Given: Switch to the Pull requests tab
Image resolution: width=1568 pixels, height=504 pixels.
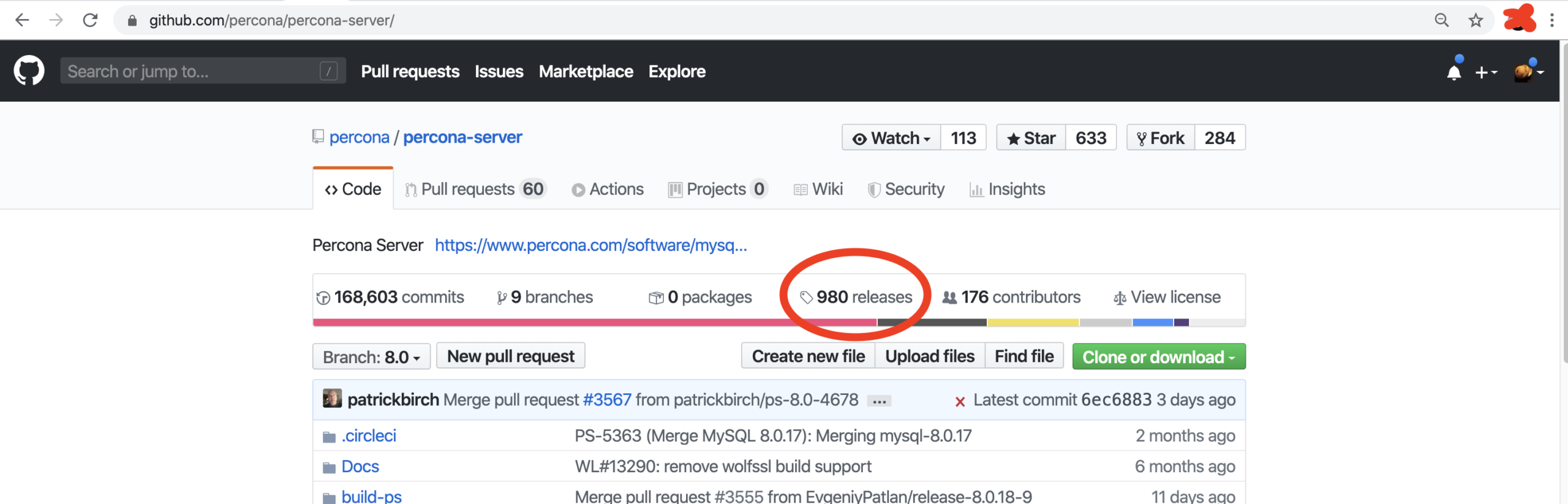Looking at the screenshot, I should pos(473,189).
